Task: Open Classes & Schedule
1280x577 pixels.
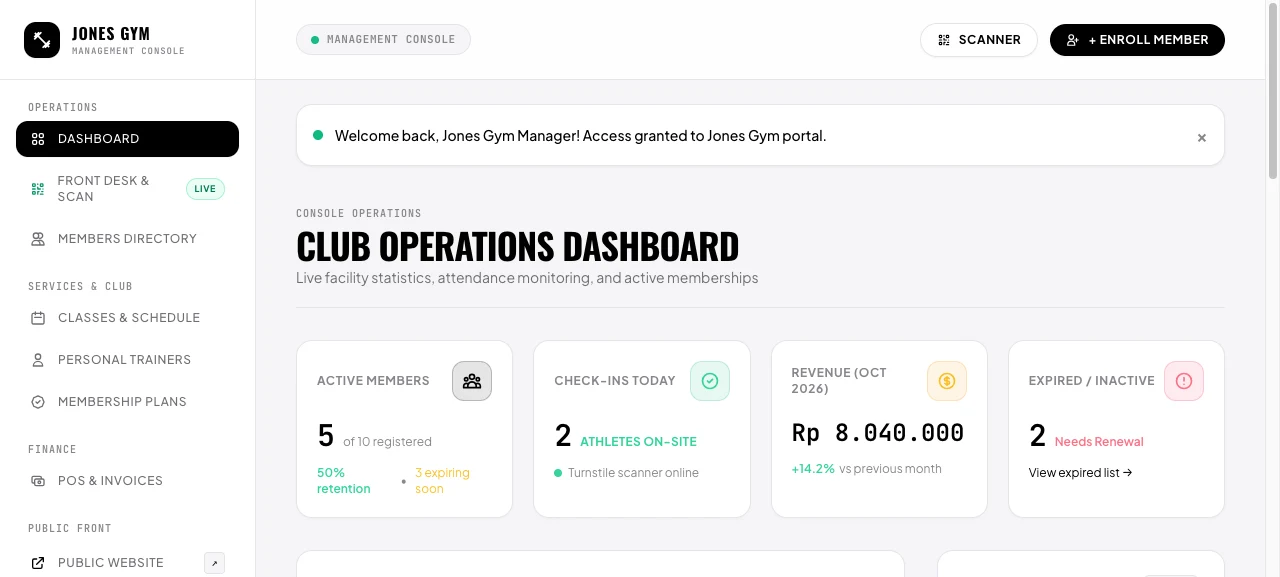Action: (127, 318)
